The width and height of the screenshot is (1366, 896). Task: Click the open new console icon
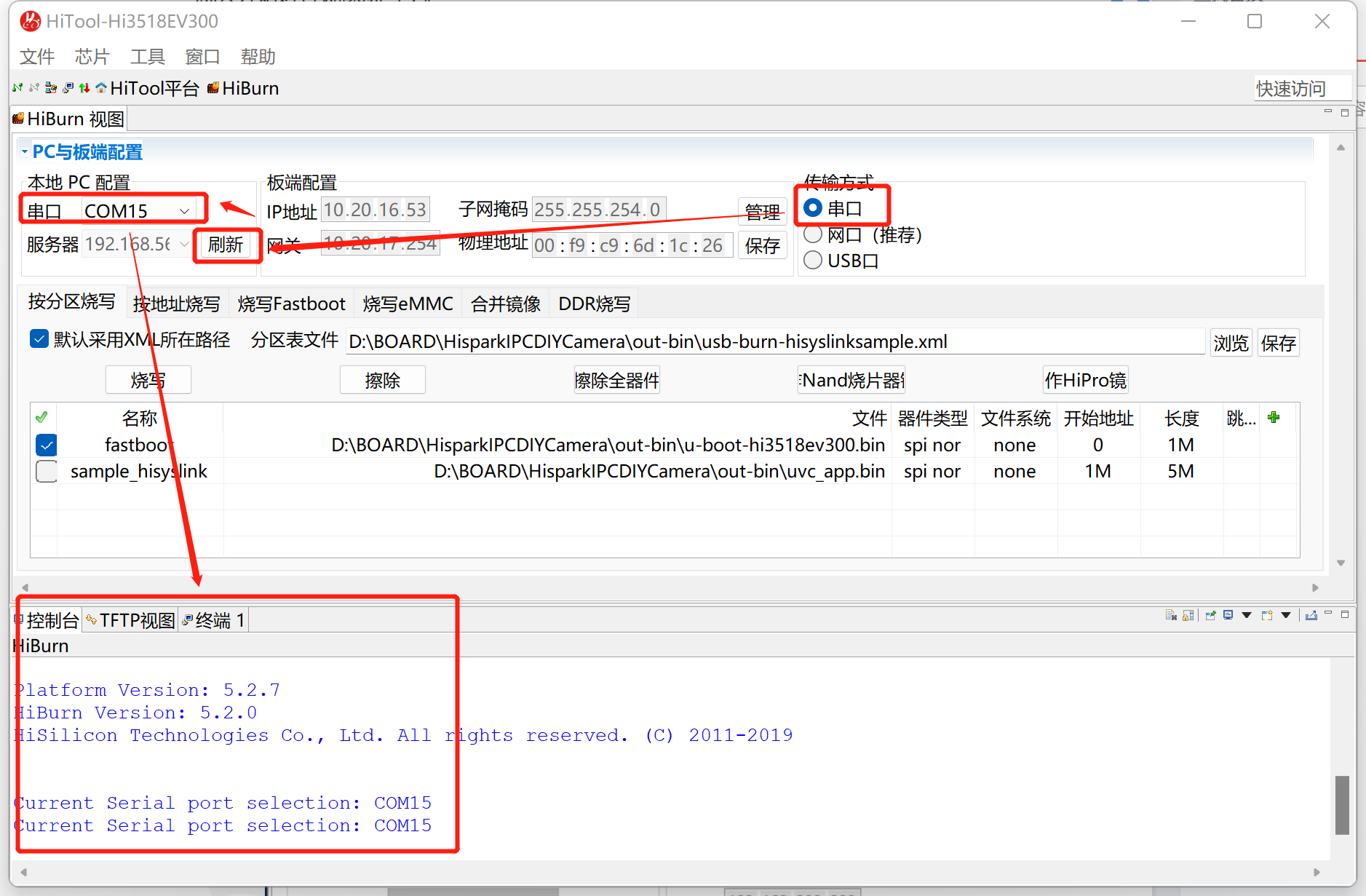coord(1267,615)
